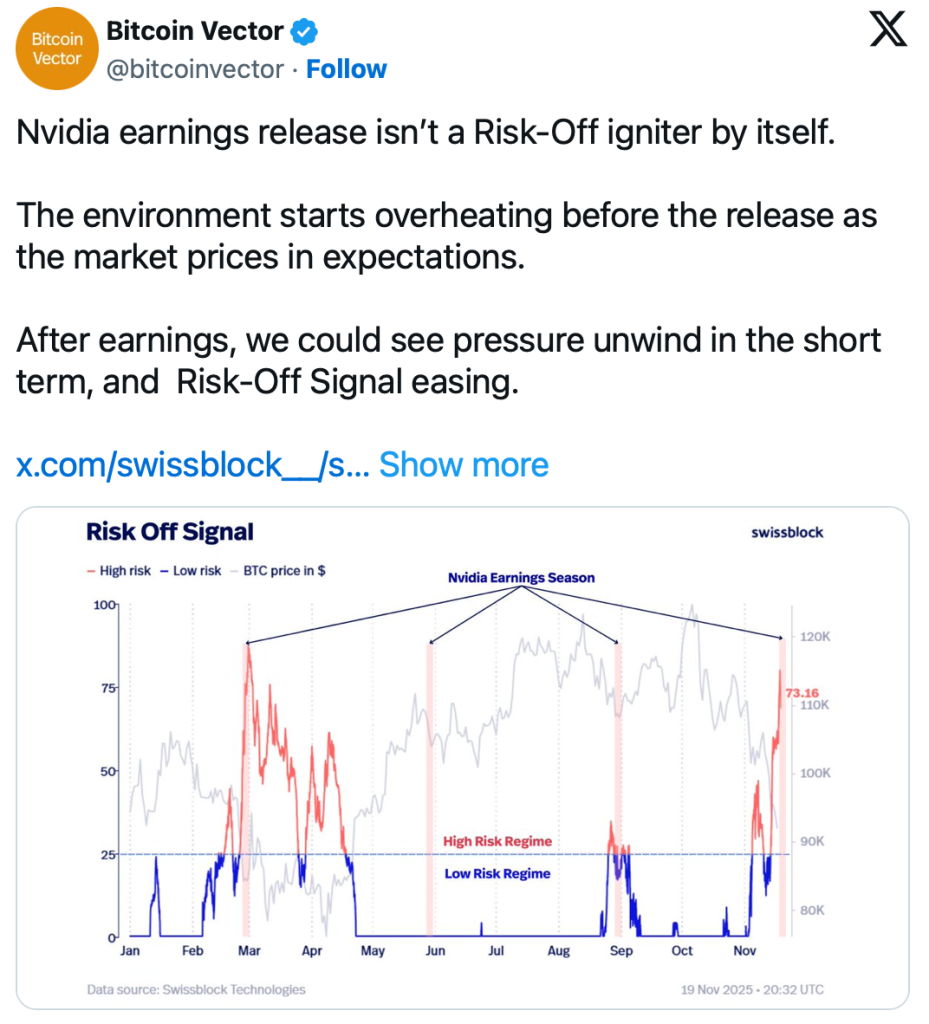Click the Bitcoin Vector orange avatar
Screen dimensions: 929x1024
point(58,50)
